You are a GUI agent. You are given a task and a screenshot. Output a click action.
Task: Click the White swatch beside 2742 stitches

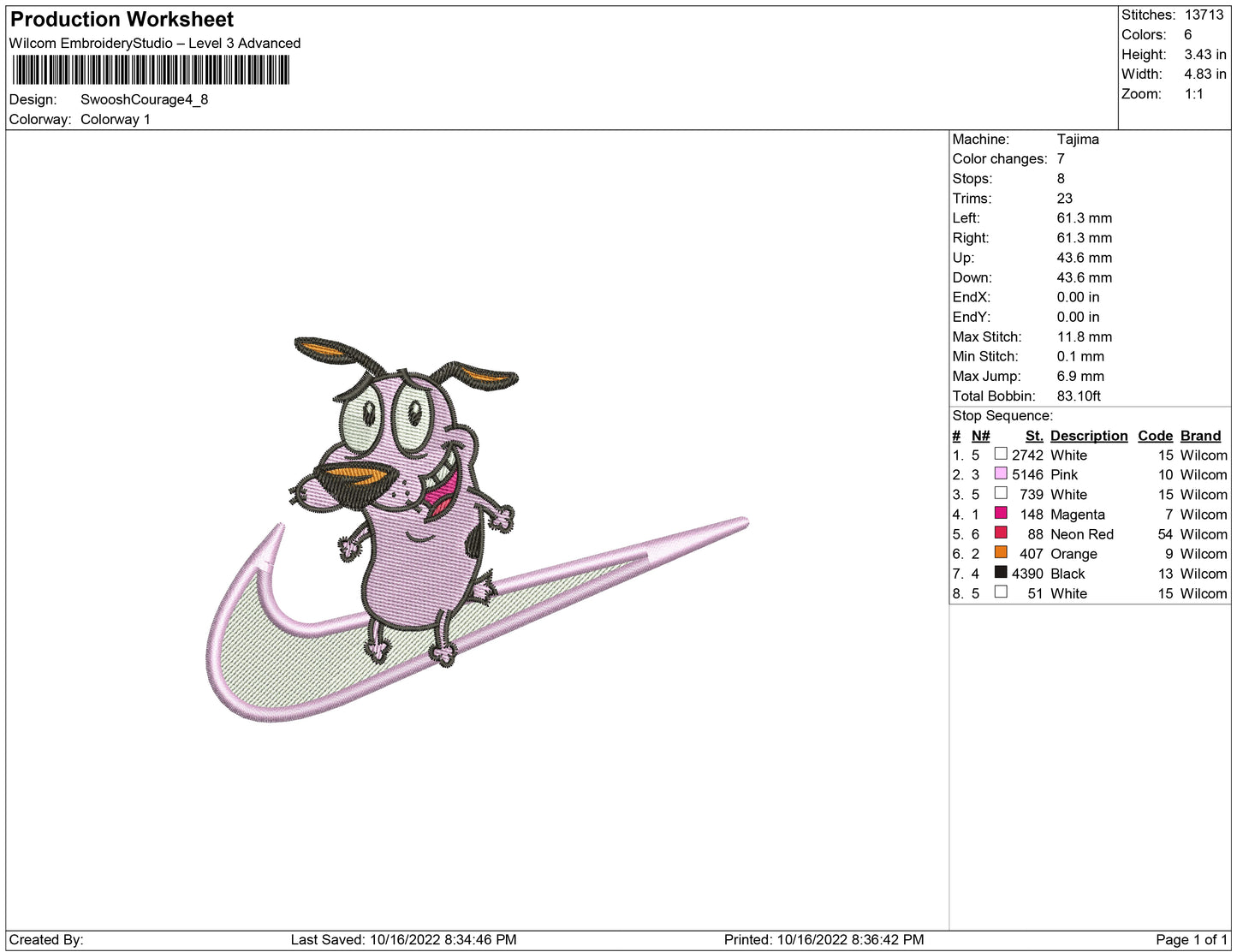1001,454
